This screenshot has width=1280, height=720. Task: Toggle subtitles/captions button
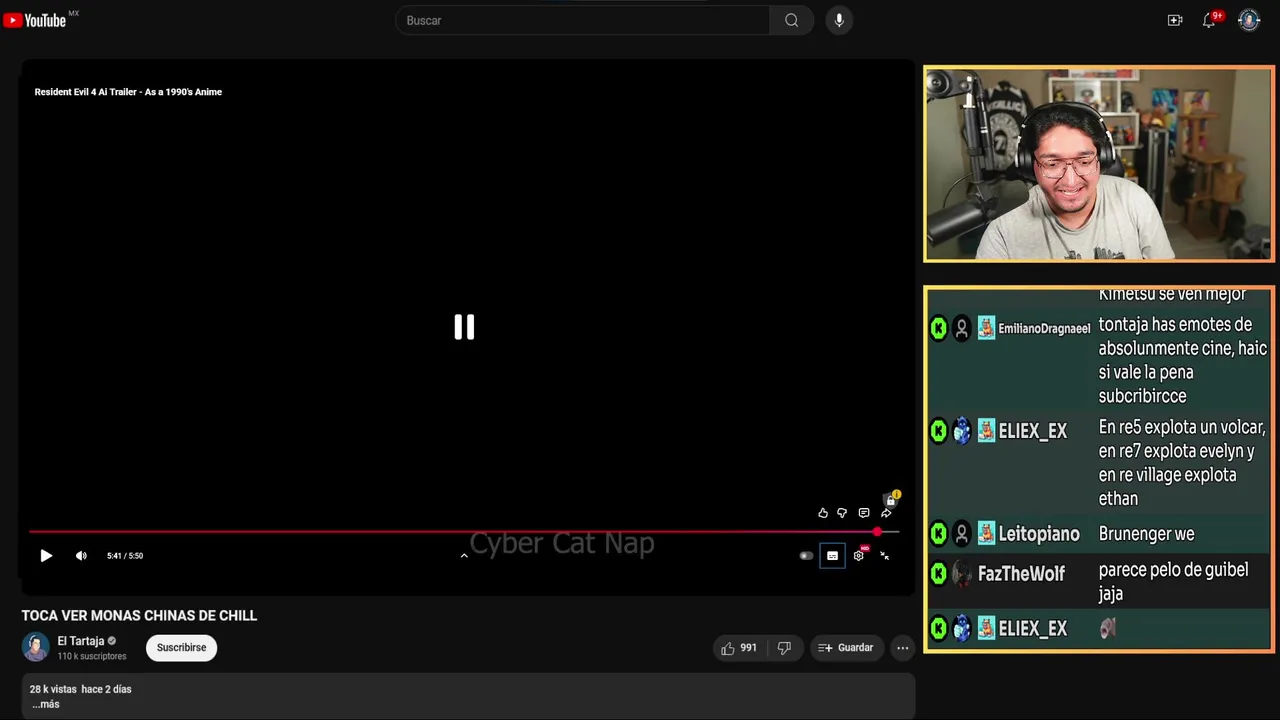[832, 556]
